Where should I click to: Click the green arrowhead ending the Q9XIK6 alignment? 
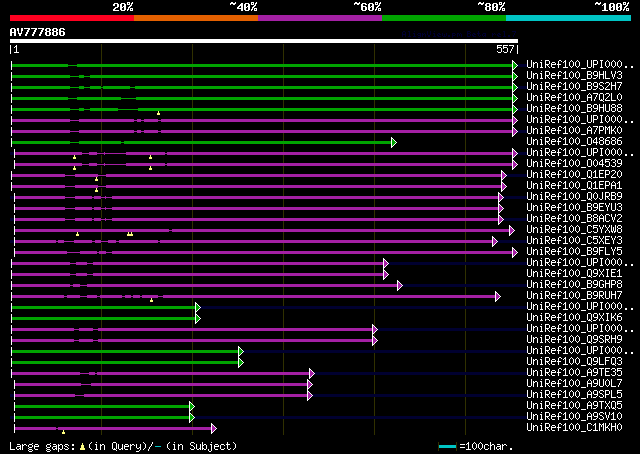pyautogui.click(x=198, y=318)
